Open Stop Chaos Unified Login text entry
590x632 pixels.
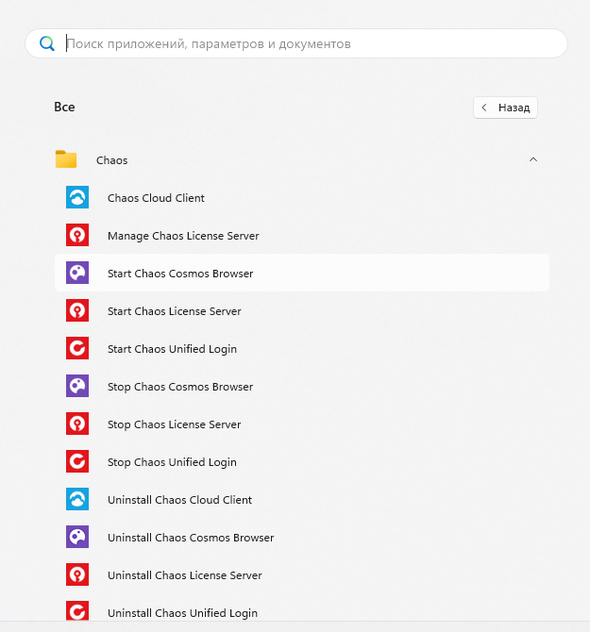(172, 462)
